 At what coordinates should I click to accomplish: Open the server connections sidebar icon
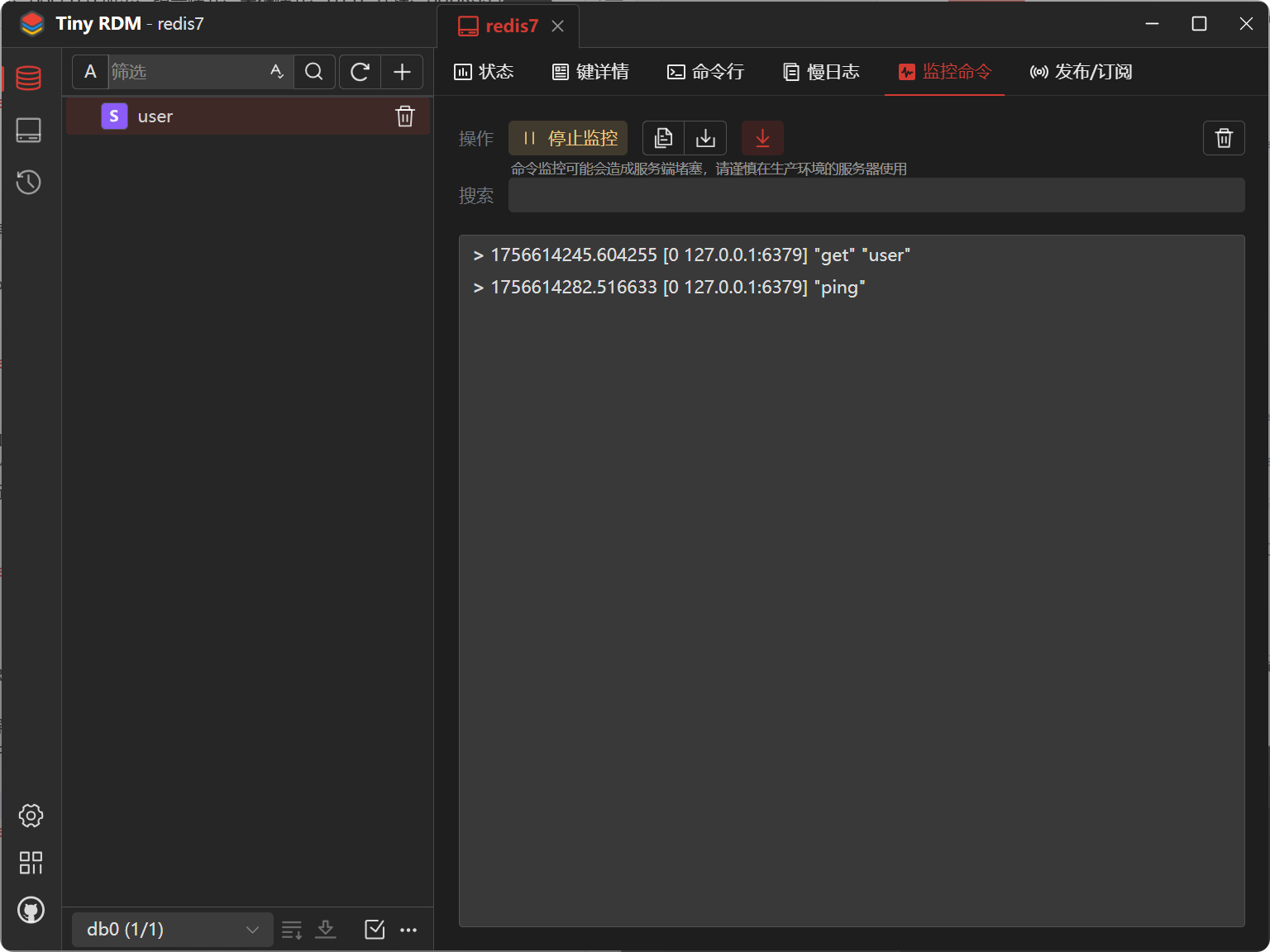pos(29,130)
